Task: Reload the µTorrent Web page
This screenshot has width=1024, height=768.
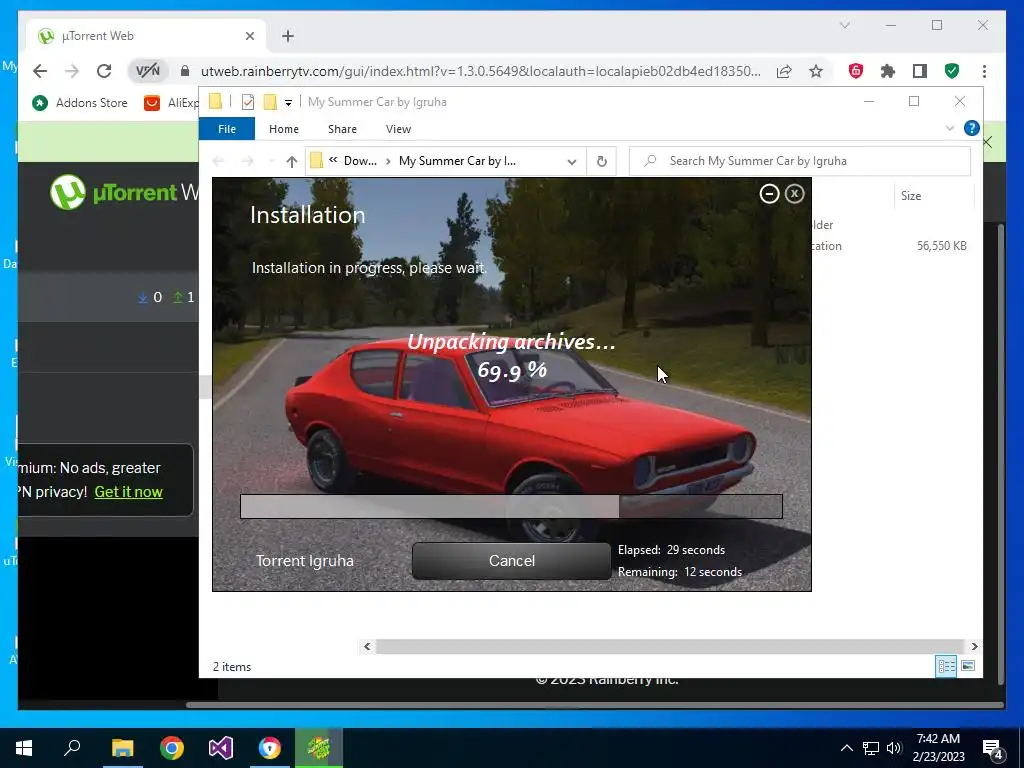Action: coord(104,71)
